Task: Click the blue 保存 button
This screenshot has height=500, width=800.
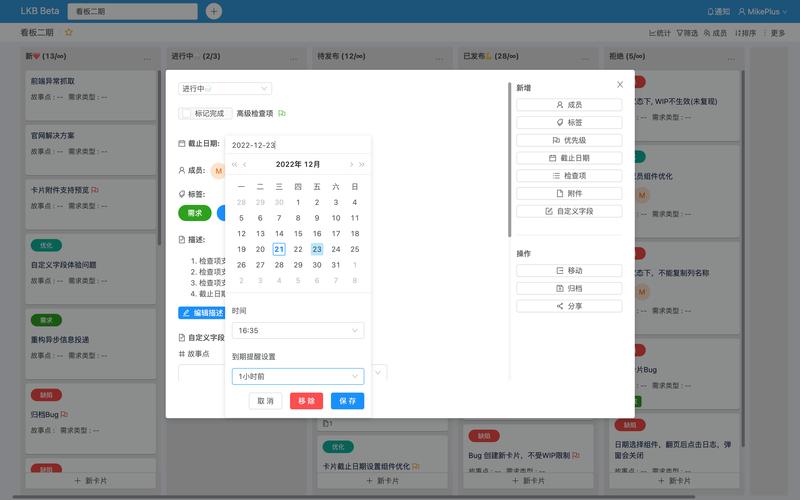Action: tap(347, 401)
